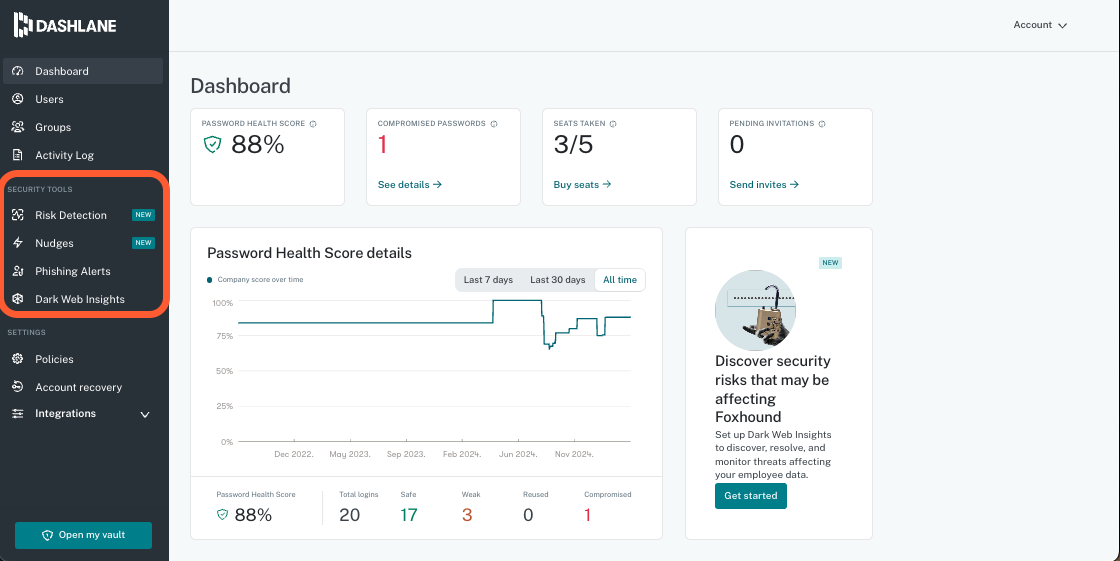The image size is (1120, 561).
Task: Click the info icon beside Password Health Score
Action: tap(313, 124)
